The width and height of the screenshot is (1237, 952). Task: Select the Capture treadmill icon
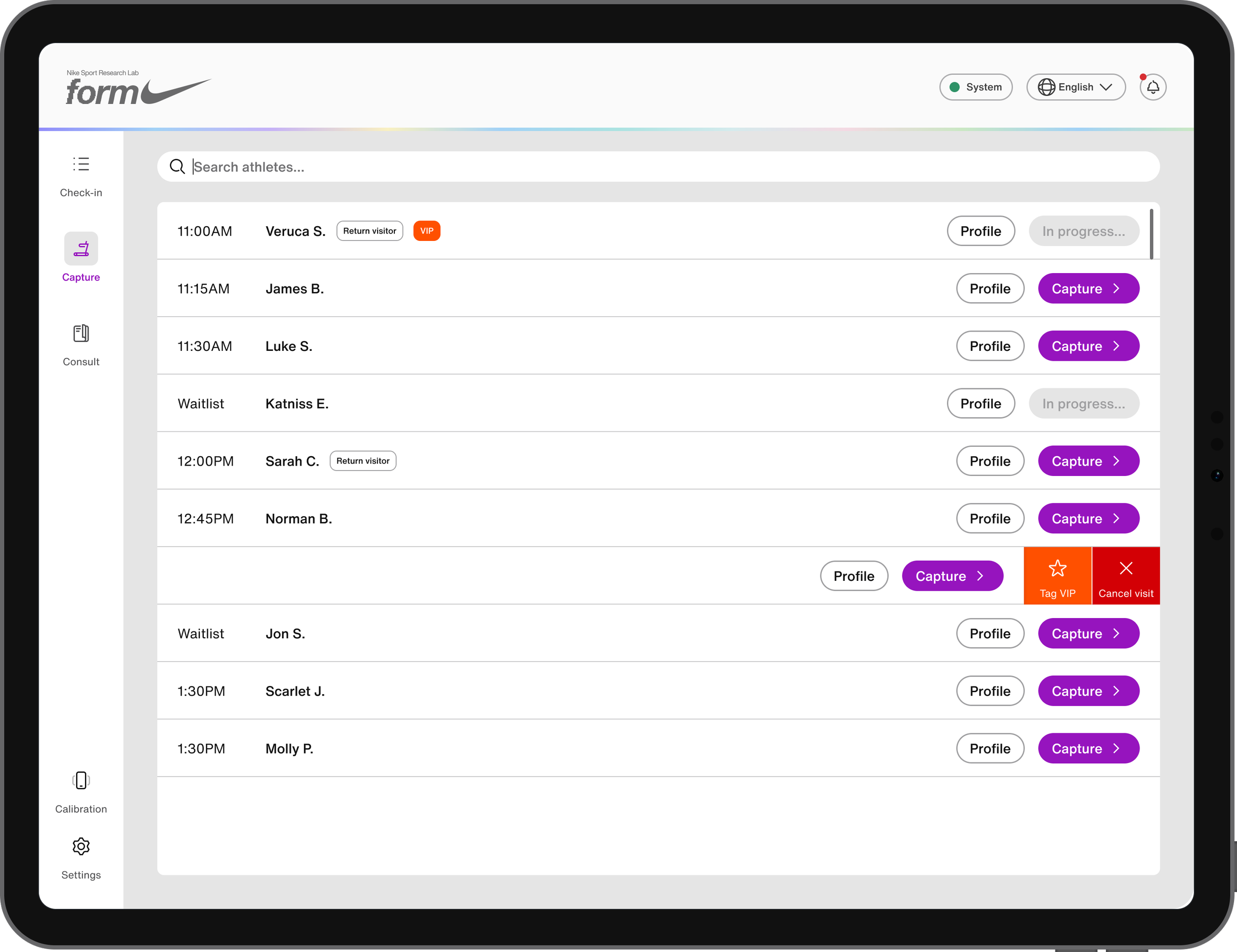(x=81, y=248)
